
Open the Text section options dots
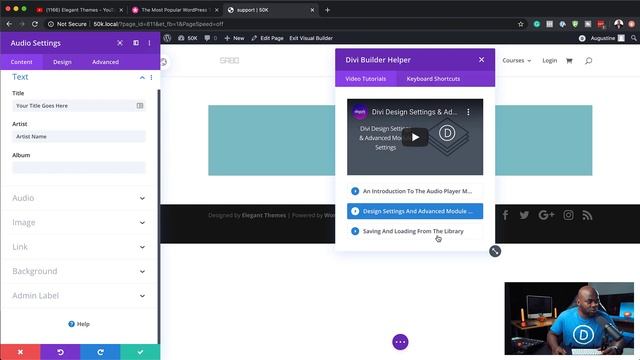coord(151,77)
